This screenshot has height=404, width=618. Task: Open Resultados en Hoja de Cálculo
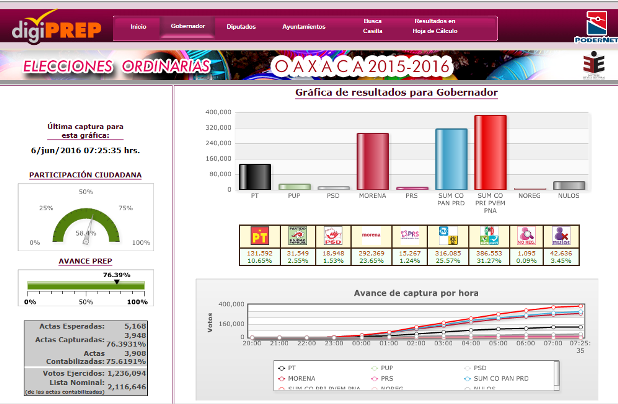pos(435,26)
